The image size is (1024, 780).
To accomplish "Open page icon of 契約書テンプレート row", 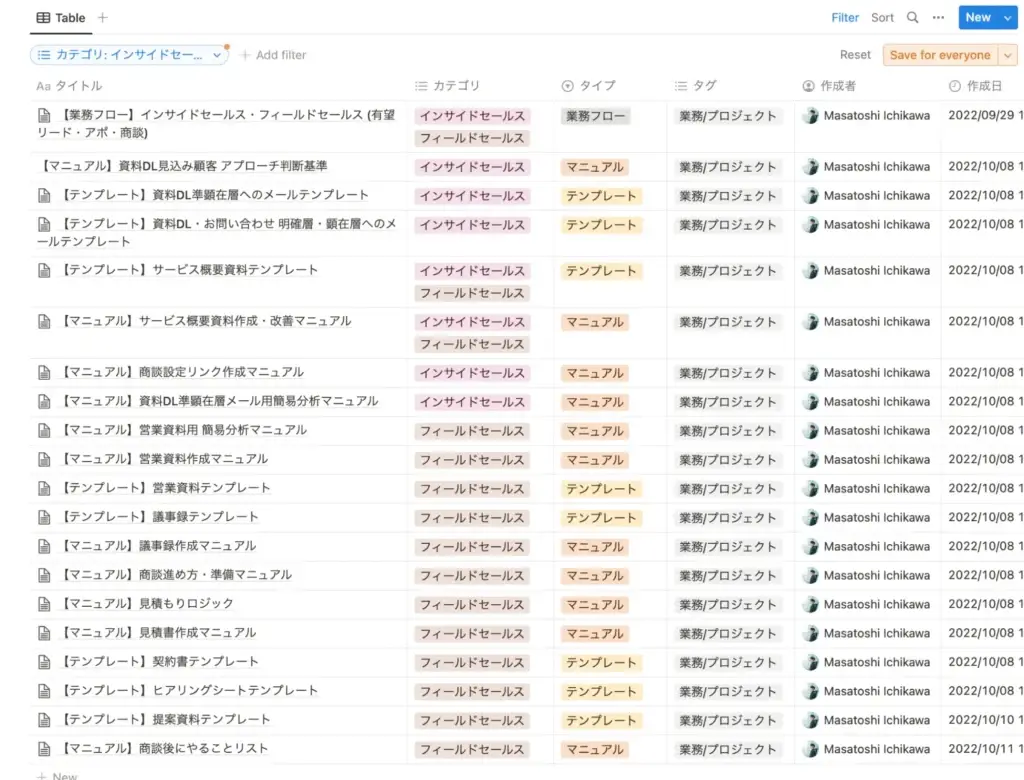I will click(x=44, y=662).
